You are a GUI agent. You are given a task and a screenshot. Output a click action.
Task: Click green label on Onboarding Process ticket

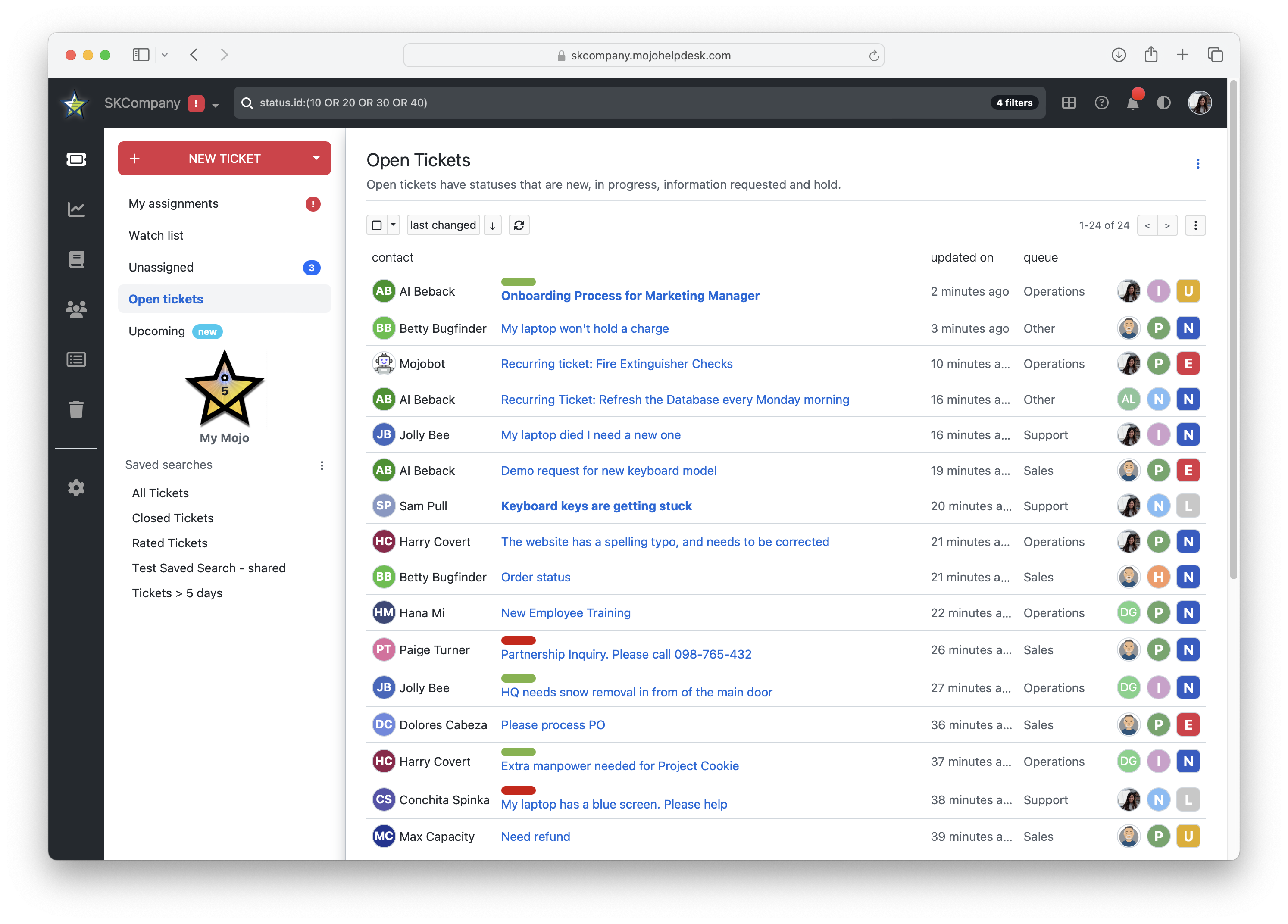pos(518,282)
